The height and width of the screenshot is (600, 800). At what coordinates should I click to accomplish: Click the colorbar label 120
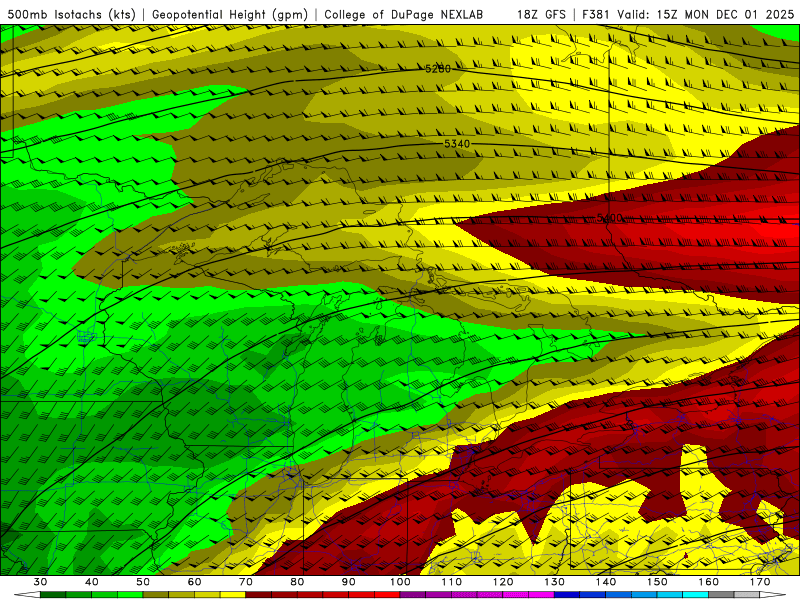pos(503,582)
